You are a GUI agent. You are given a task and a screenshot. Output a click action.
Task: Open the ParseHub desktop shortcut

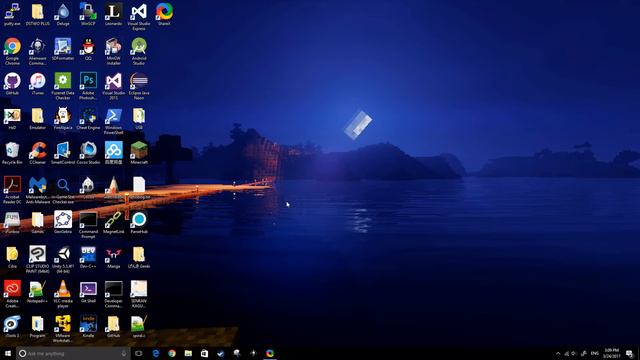[139, 223]
